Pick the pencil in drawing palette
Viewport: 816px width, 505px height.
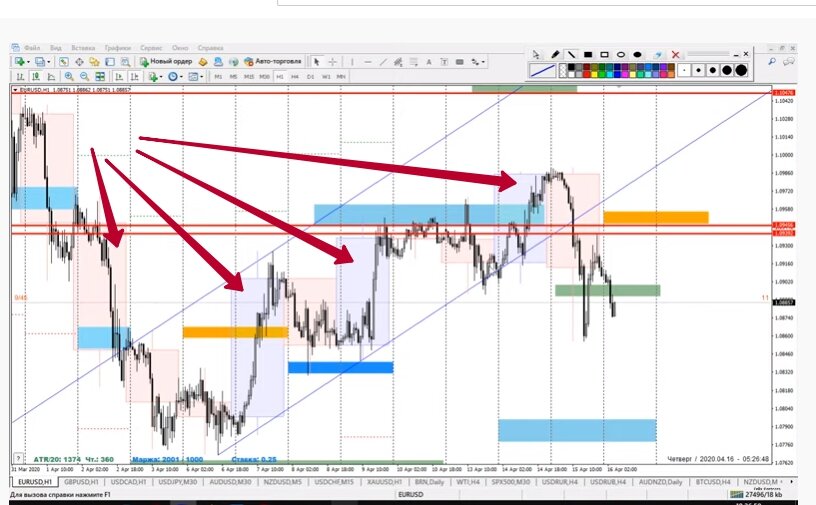point(555,54)
